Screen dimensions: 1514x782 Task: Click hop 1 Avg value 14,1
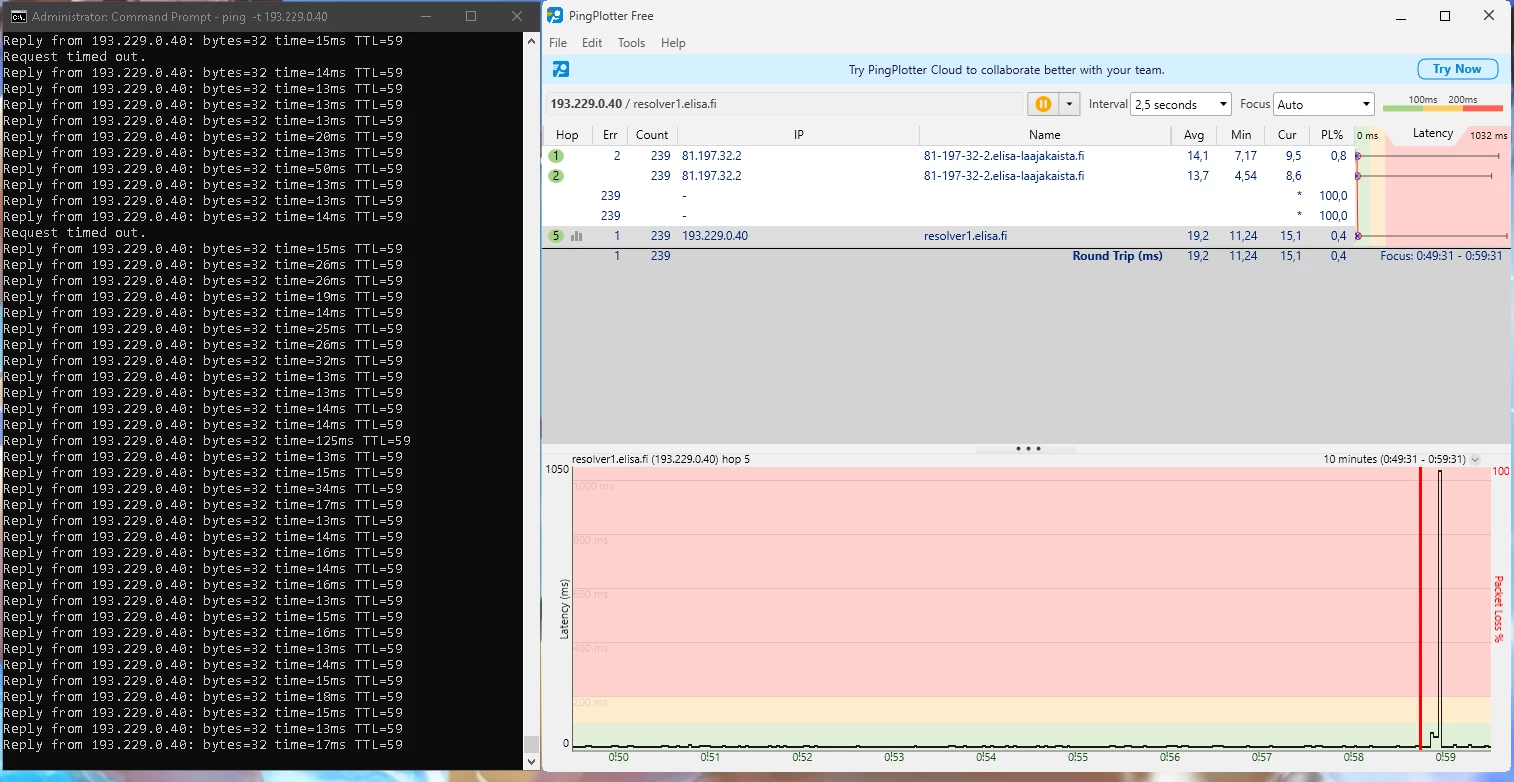coord(1197,156)
